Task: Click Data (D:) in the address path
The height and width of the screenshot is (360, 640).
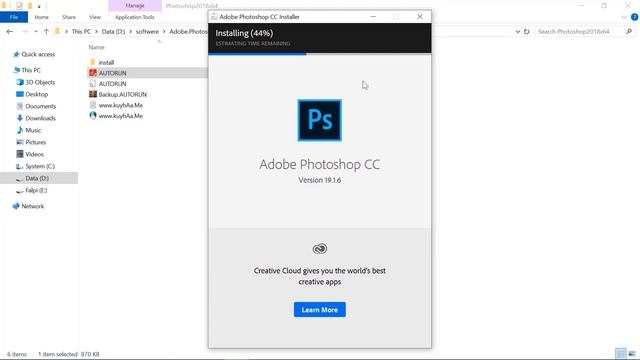Action: pyautogui.click(x=113, y=31)
